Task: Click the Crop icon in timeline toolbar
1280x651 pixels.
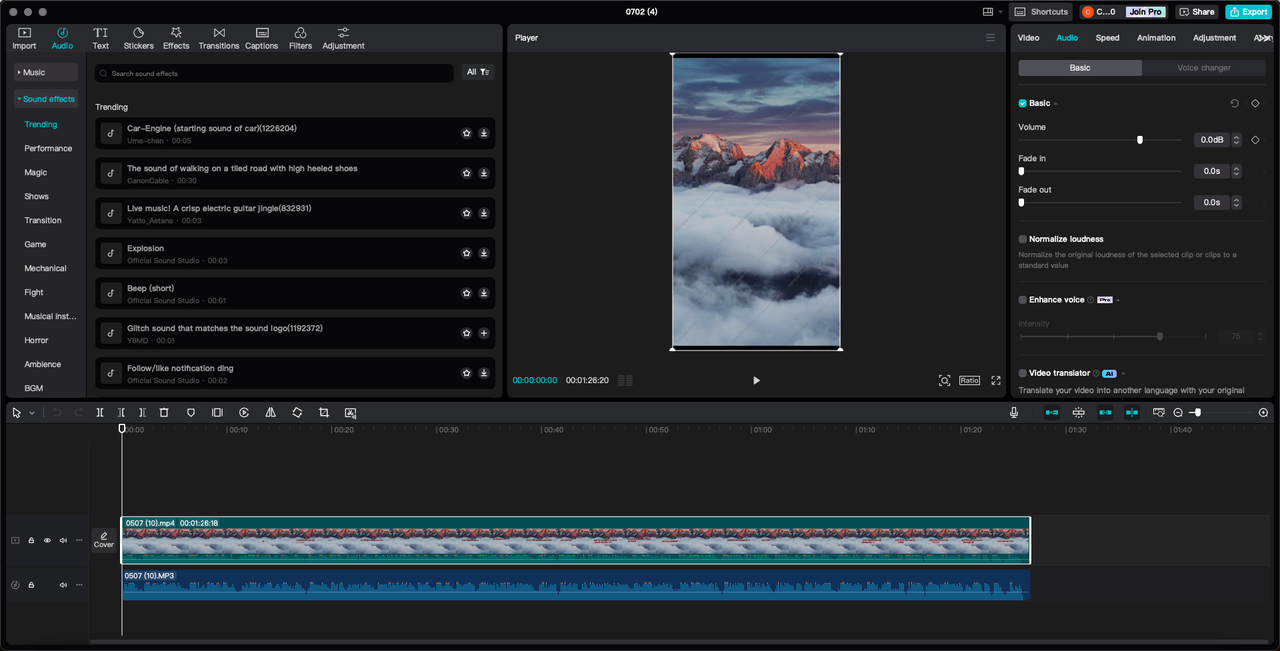Action: point(324,412)
